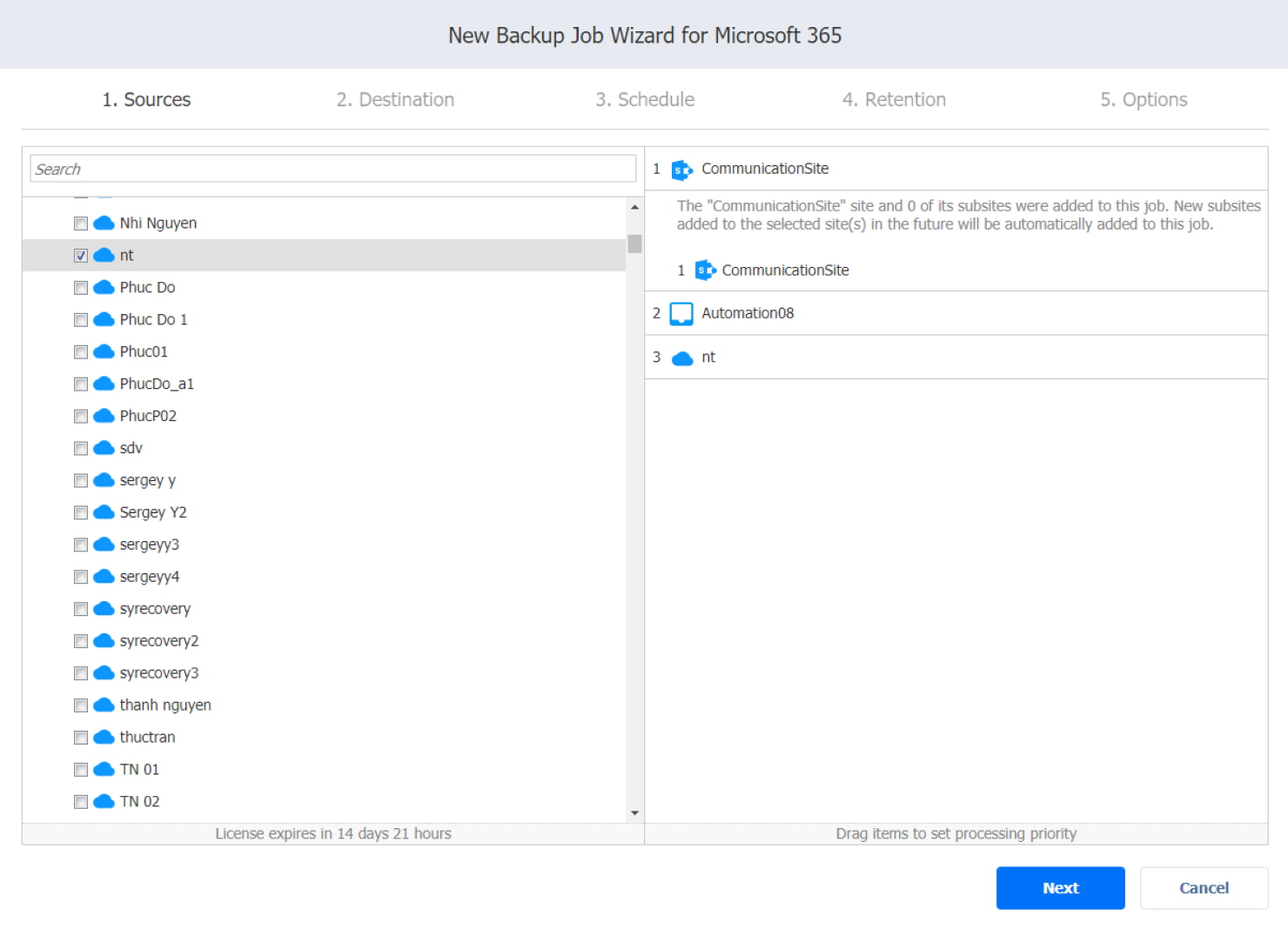1288x929 pixels.
Task: Click the OneDrive cloud icon for selected nt
Action: [682, 358]
